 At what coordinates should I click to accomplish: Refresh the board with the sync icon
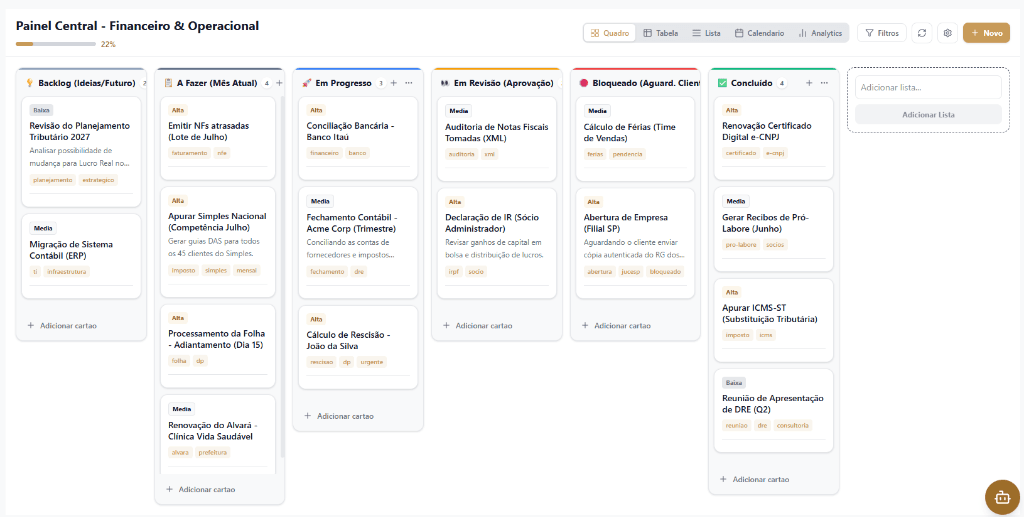point(921,33)
